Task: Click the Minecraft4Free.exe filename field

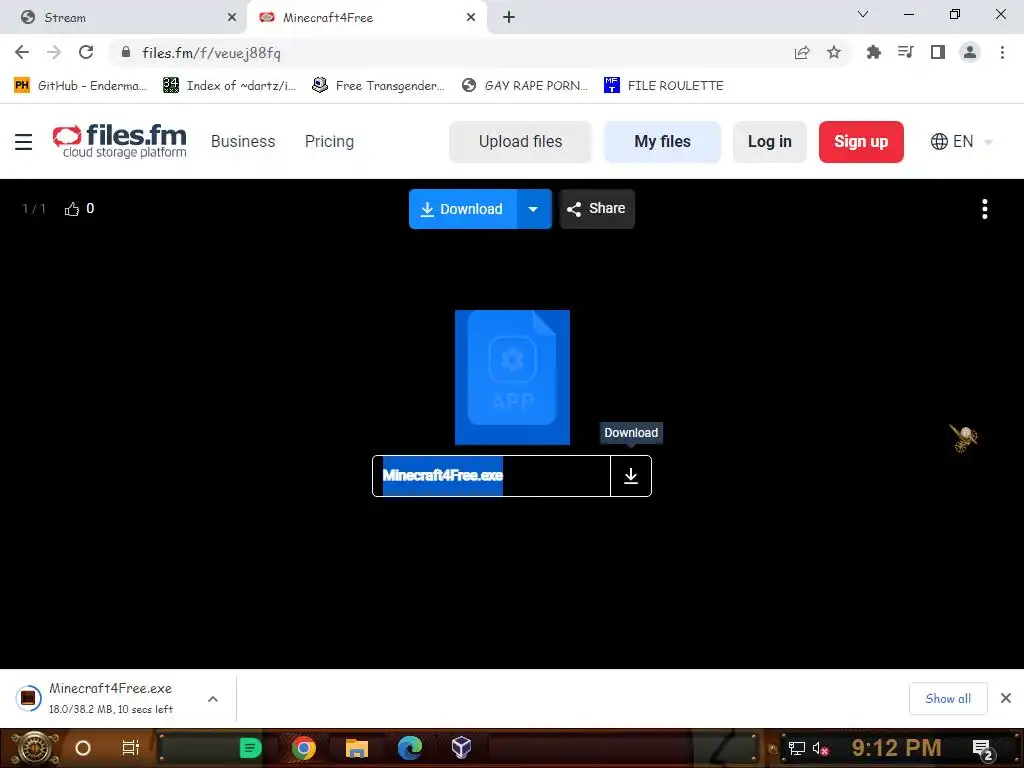Action: pyautogui.click(x=492, y=476)
